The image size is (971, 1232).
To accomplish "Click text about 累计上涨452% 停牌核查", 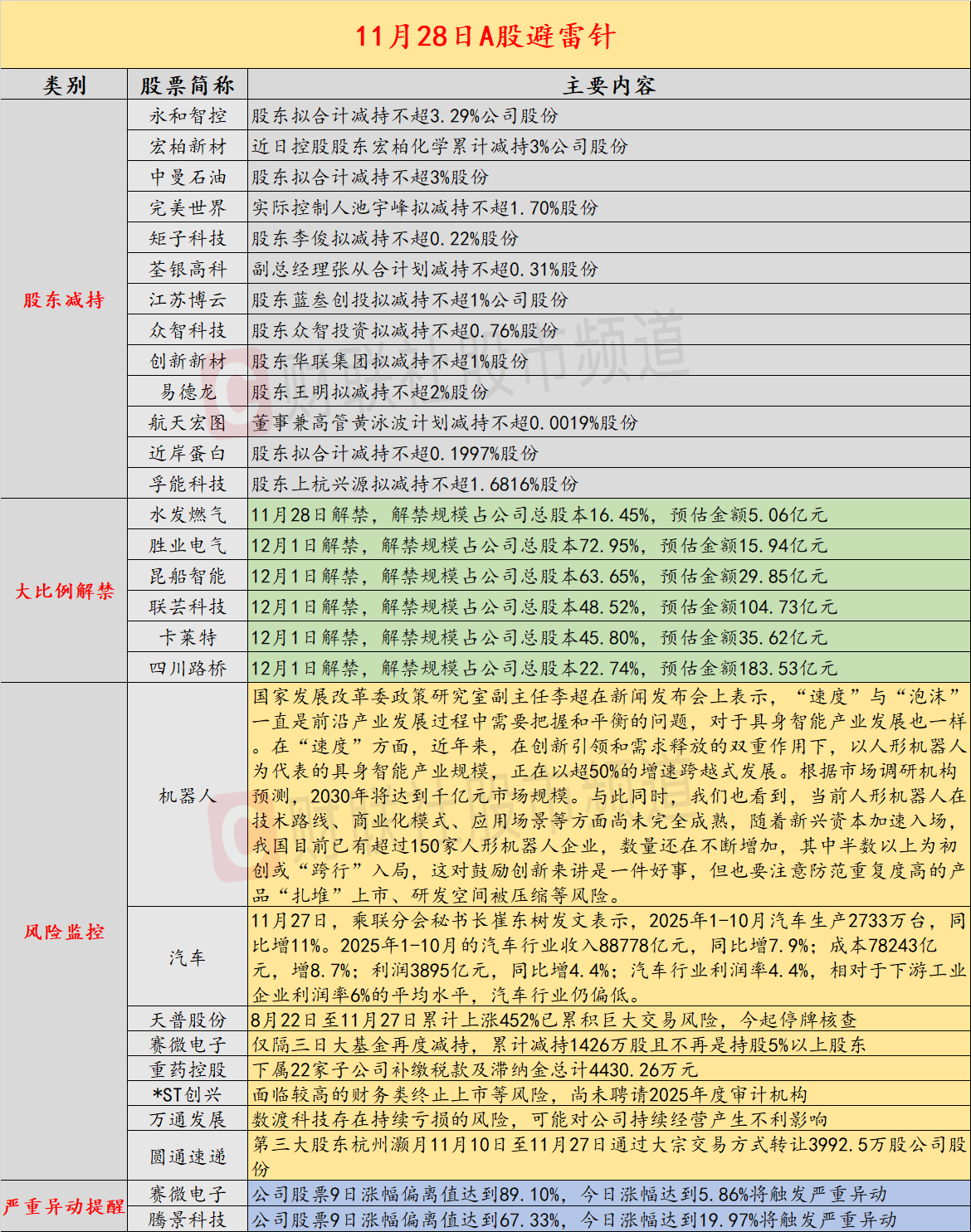I will point(554,1020).
